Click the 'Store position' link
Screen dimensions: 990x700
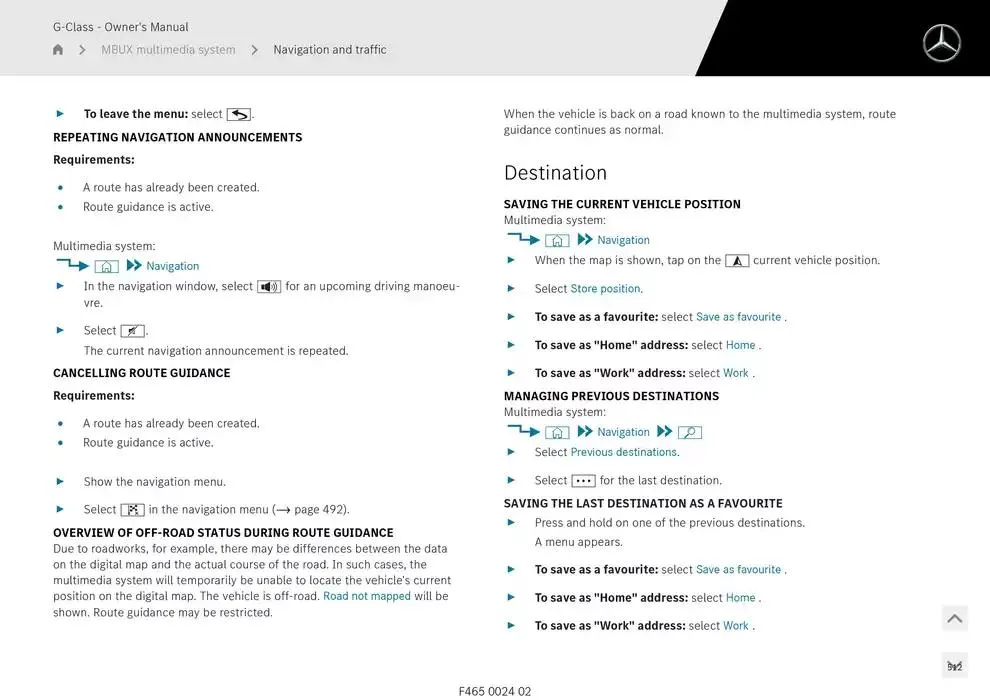[605, 289]
